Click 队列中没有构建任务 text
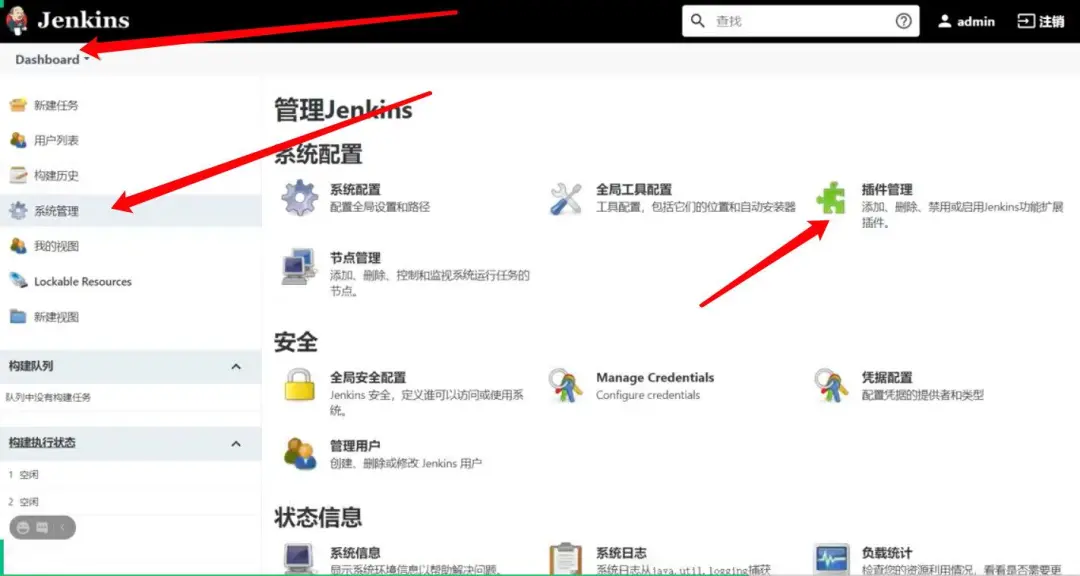 [48, 398]
